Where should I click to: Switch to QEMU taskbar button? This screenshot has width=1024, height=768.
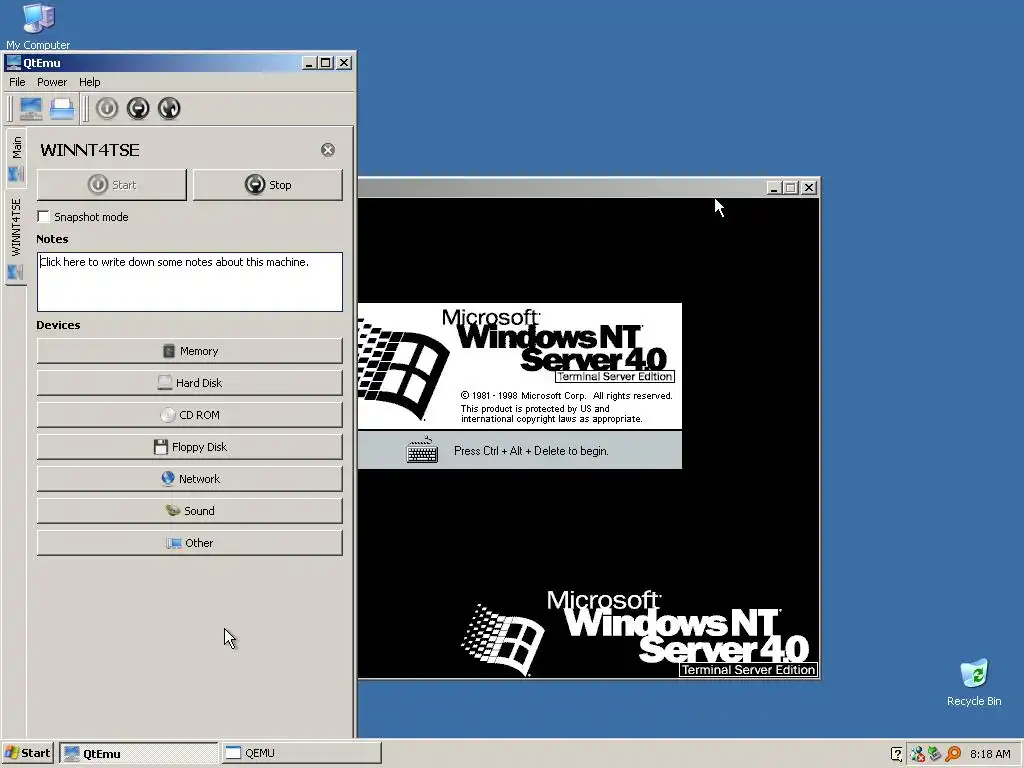click(x=301, y=753)
